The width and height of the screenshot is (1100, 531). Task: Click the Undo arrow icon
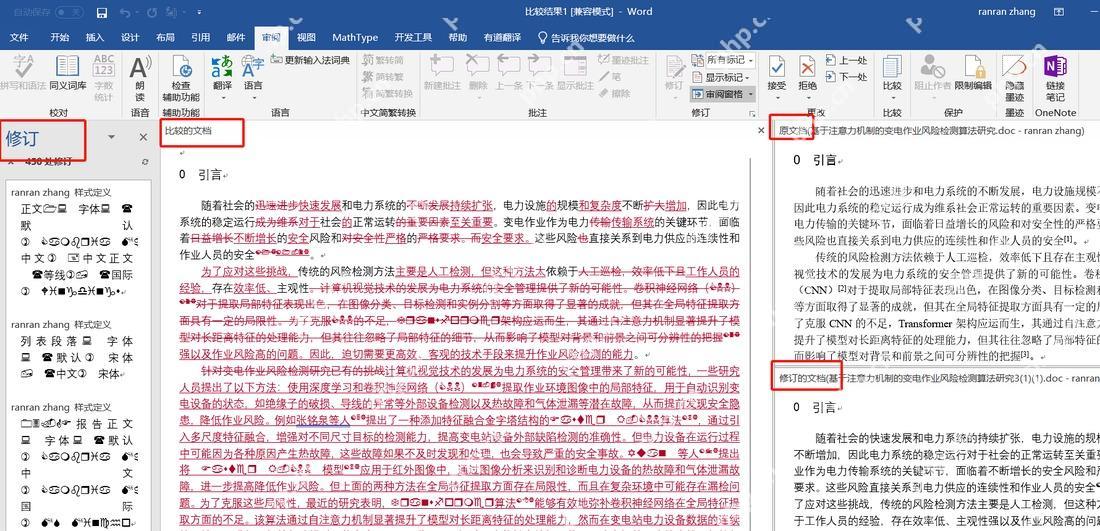(125, 13)
